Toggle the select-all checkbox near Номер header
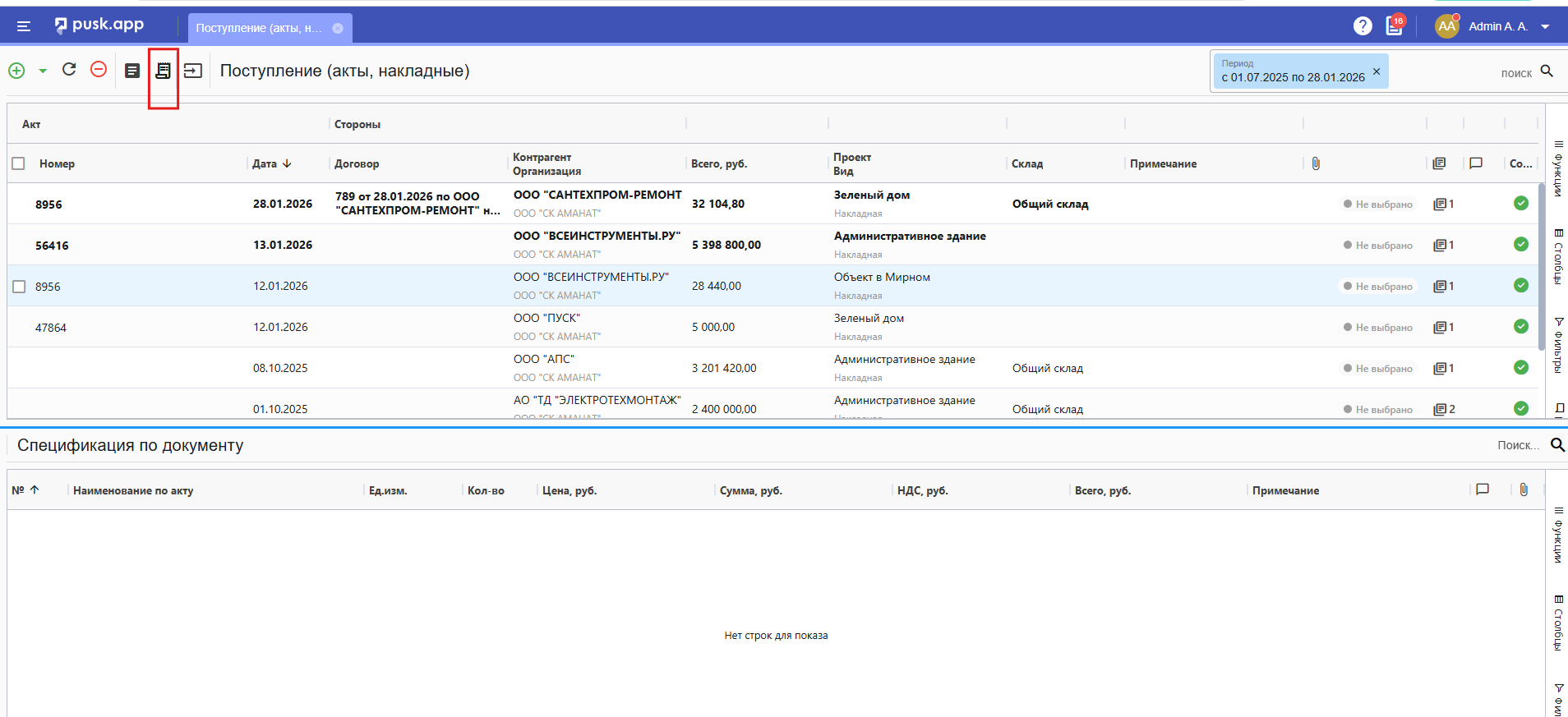This screenshot has width=1568, height=717. pyautogui.click(x=19, y=163)
